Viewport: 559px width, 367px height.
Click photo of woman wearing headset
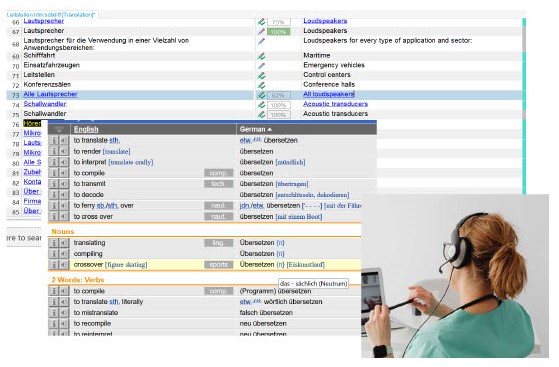click(455, 276)
